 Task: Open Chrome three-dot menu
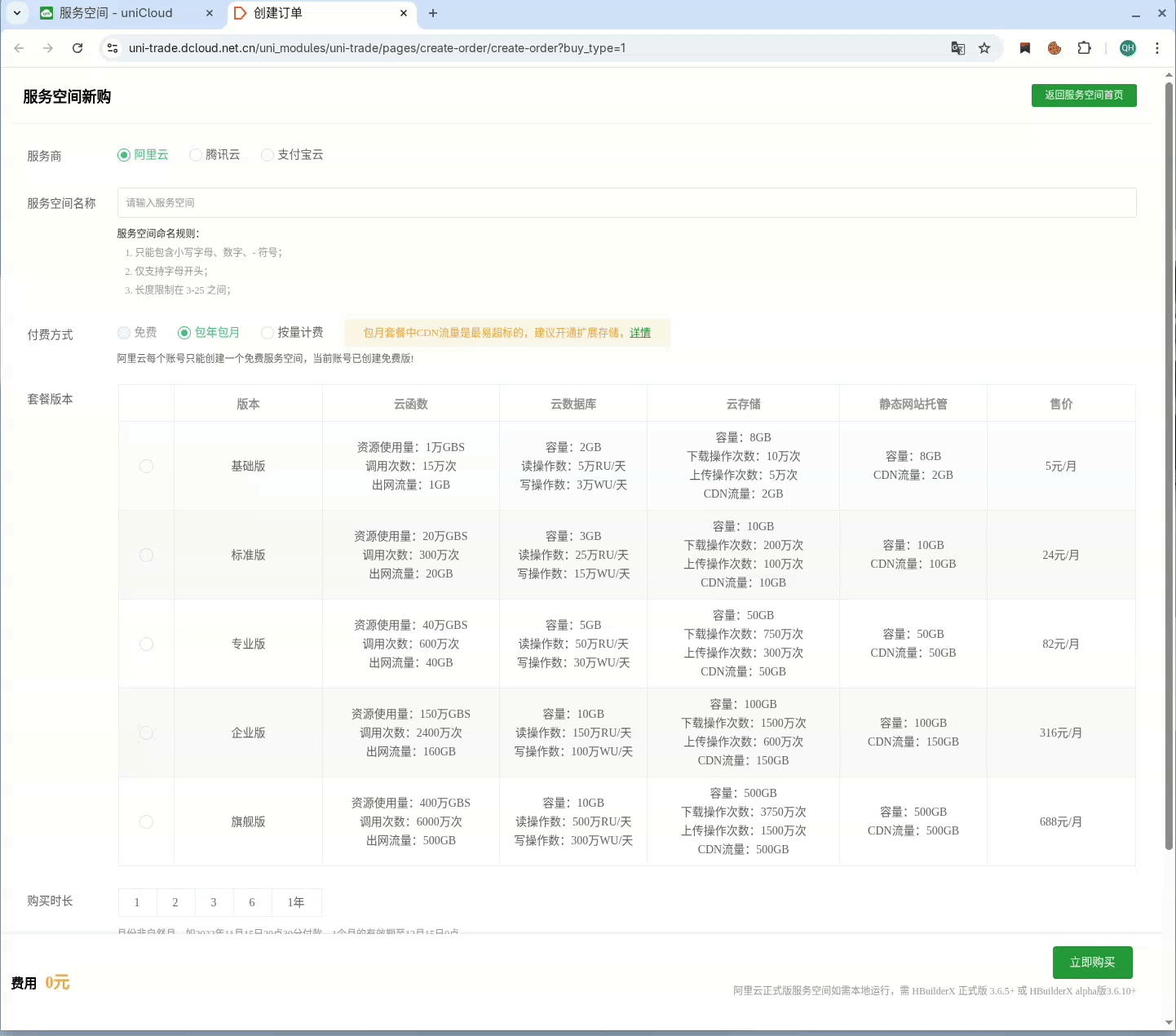click(1156, 48)
